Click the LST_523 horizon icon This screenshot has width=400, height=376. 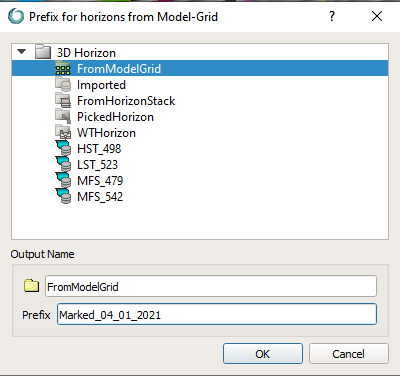click(63, 165)
